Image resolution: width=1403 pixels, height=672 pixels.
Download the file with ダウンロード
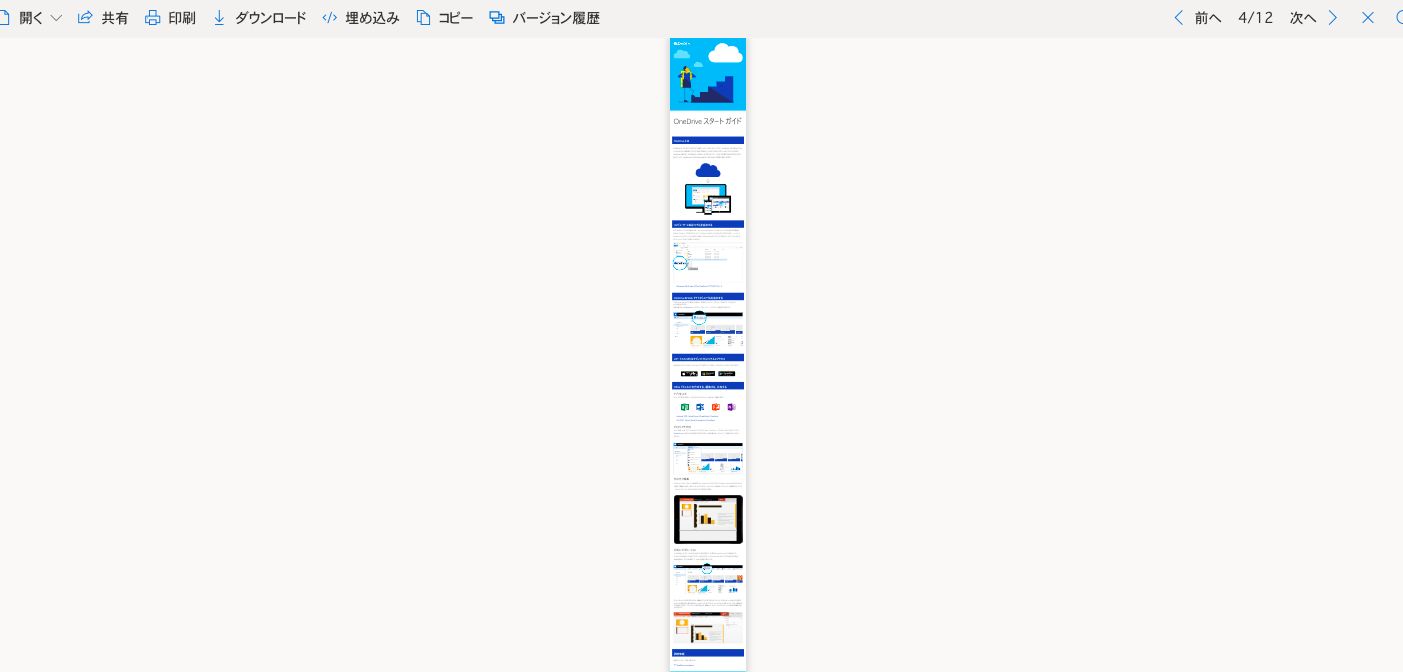(x=259, y=18)
